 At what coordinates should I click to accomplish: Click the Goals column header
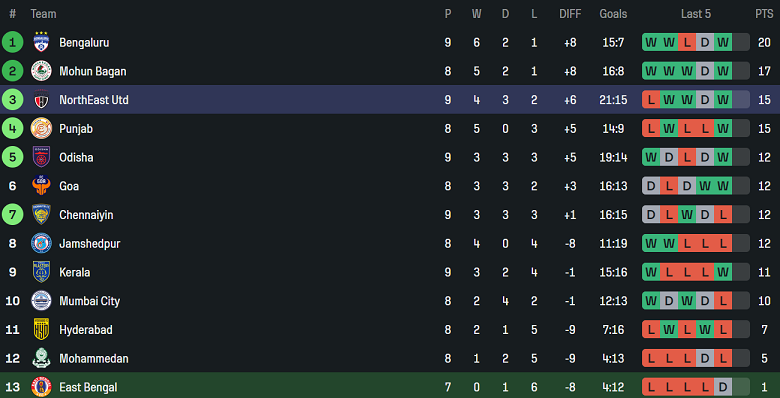pyautogui.click(x=613, y=14)
